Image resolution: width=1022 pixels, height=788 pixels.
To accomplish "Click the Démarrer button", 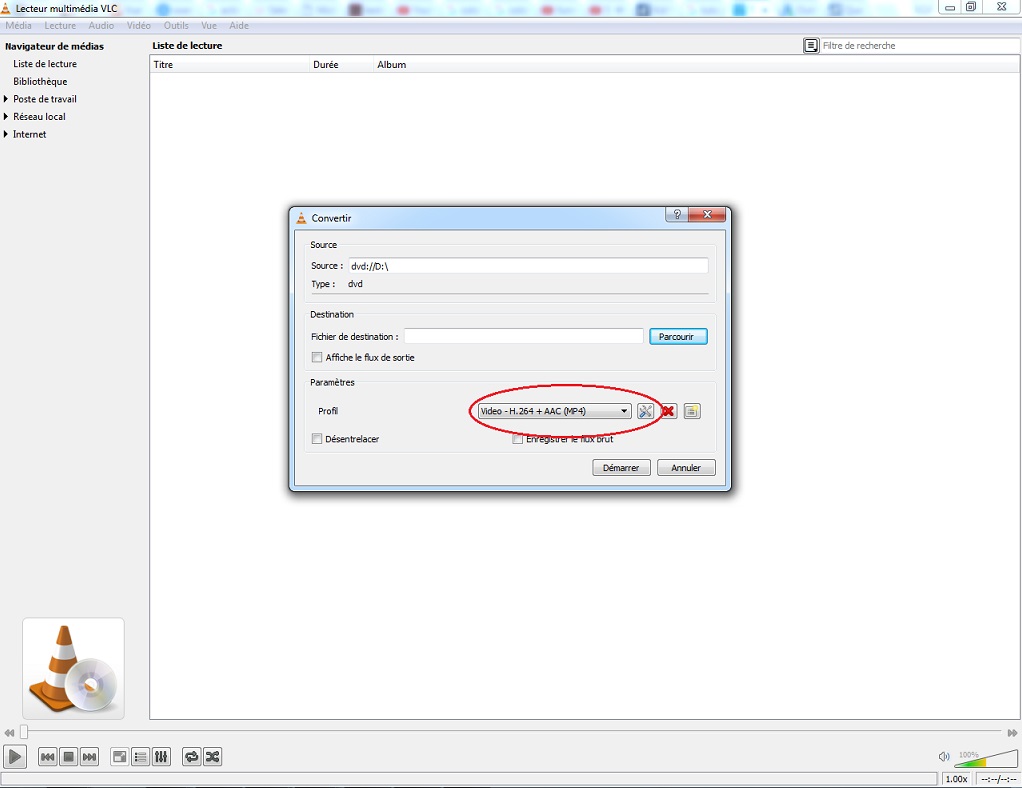I will click(621, 468).
